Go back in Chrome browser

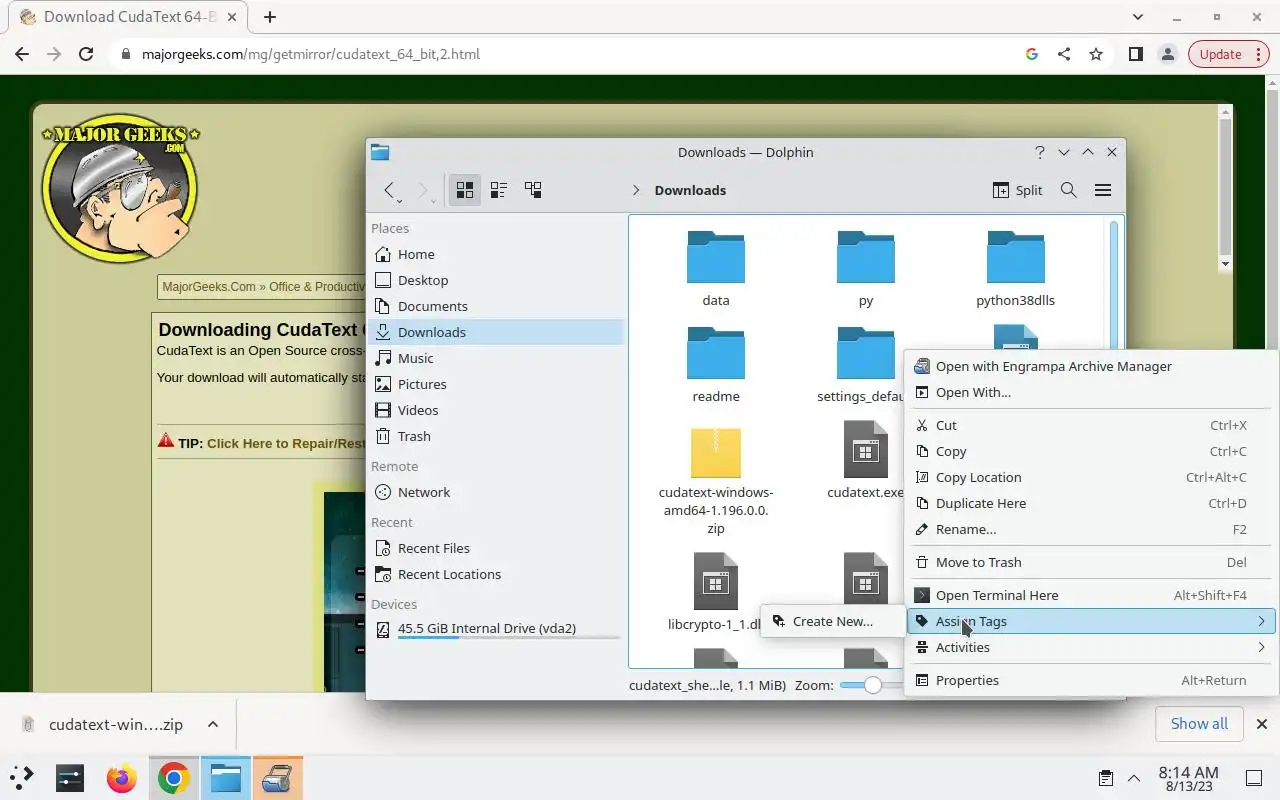(22, 54)
